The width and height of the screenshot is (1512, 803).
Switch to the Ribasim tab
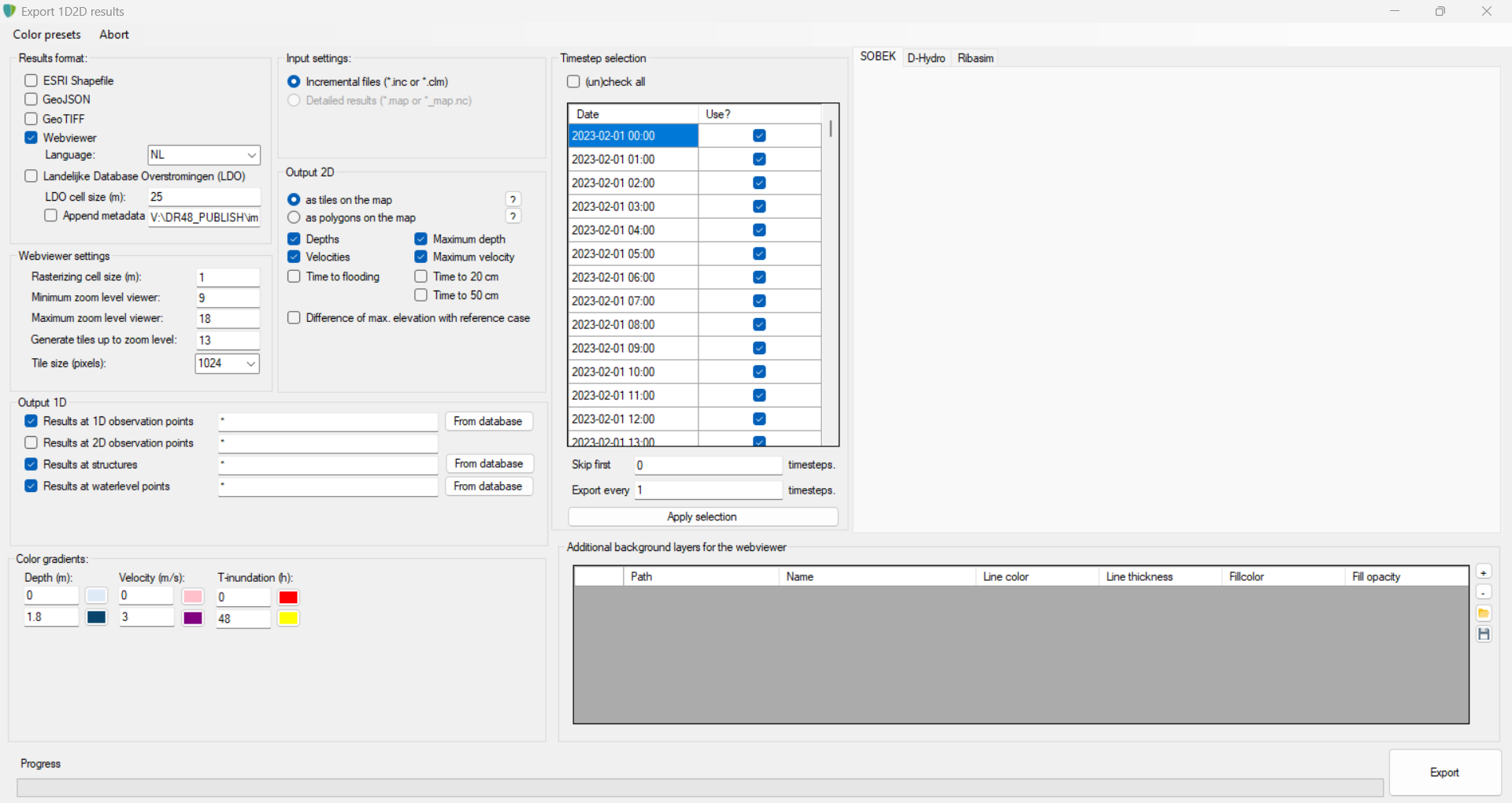tap(975, 58)
